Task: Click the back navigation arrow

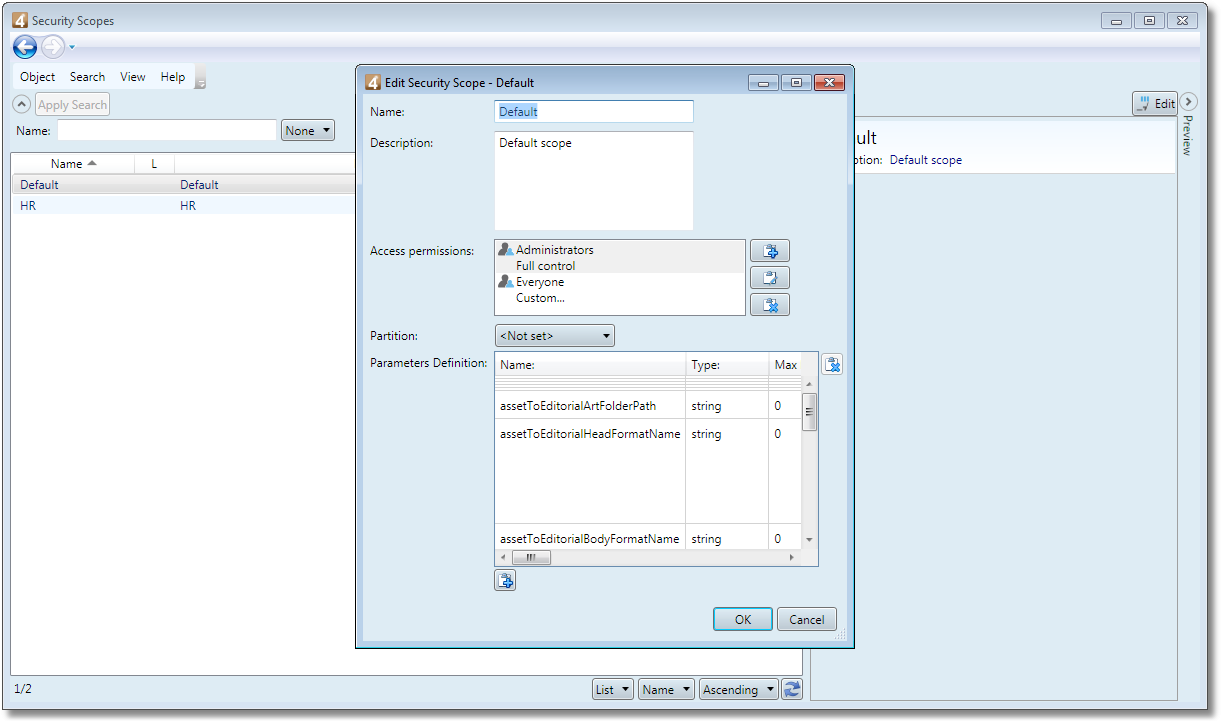Action: point(25,46)
